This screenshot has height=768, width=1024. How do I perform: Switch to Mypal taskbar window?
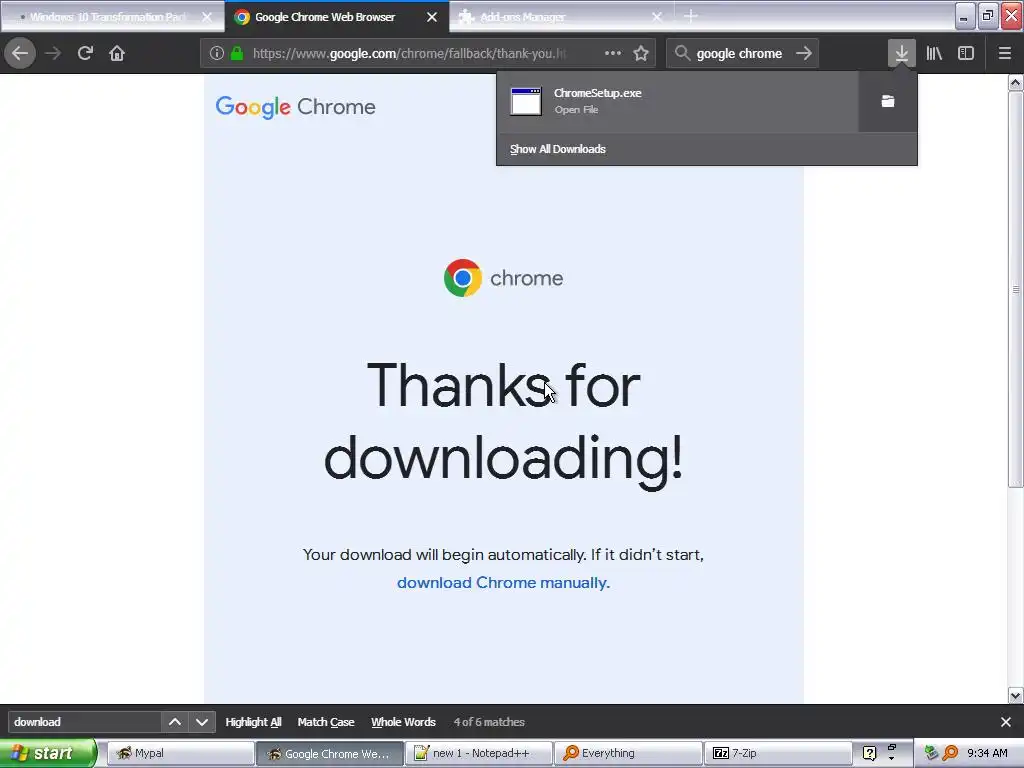[x=180, y=754]
